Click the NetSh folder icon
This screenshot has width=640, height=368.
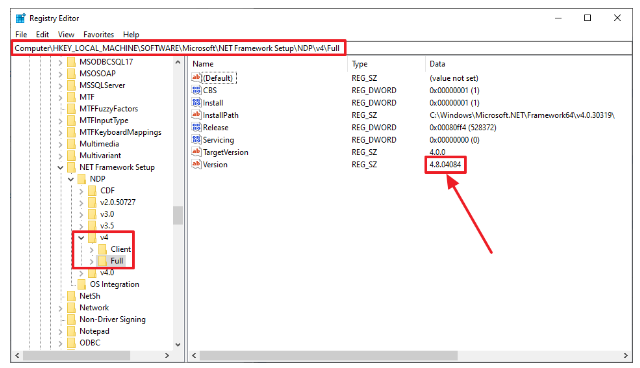(71, 296)
